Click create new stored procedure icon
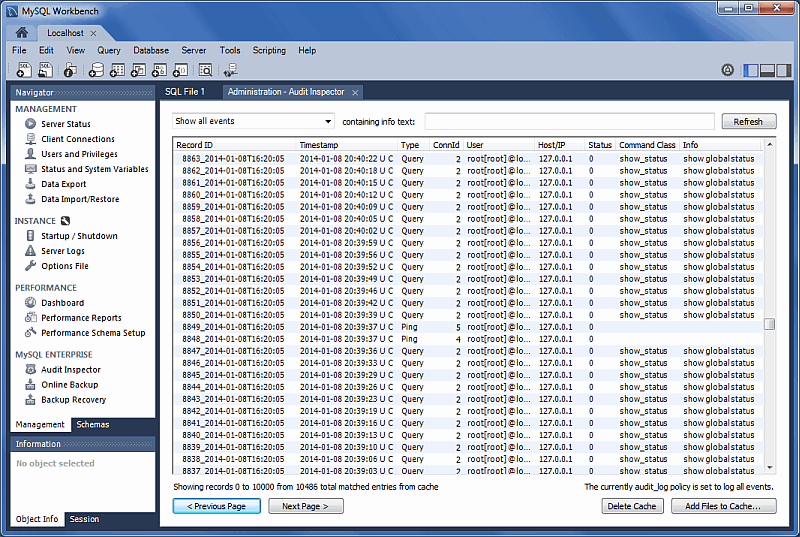Image resolution: width=800 pixels, height=537 pixels. (x=160, y=70)
